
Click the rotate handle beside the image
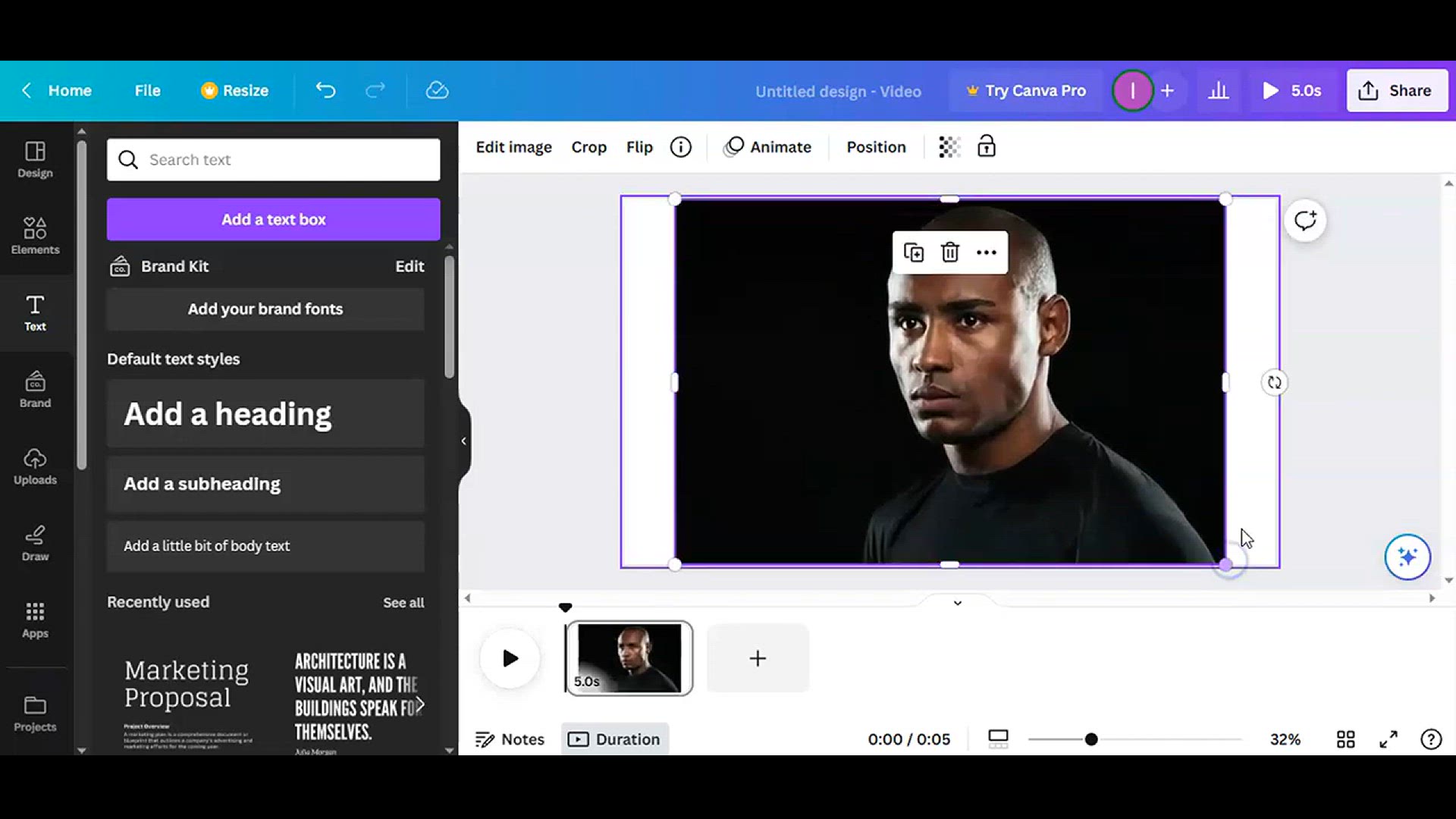(x=1275, y=383)
